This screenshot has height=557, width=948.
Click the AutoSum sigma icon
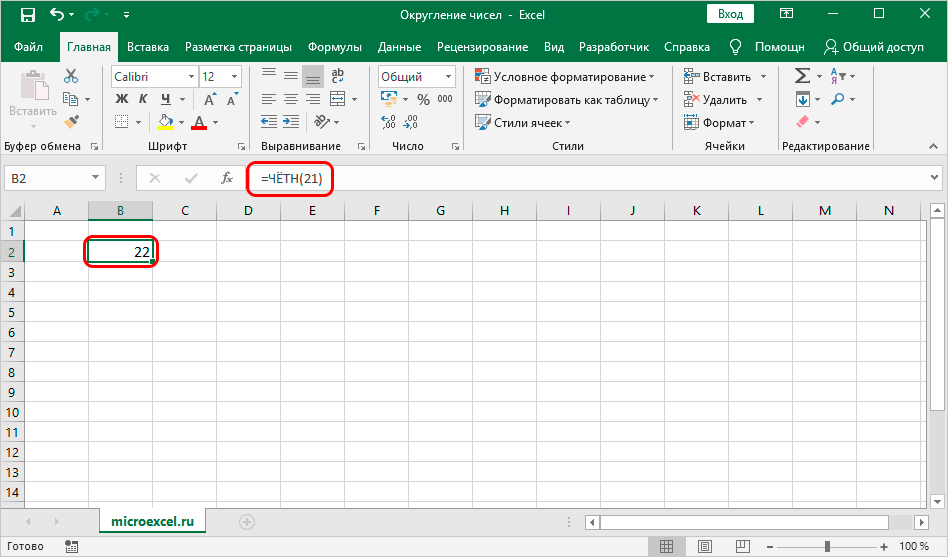(802, 77)
